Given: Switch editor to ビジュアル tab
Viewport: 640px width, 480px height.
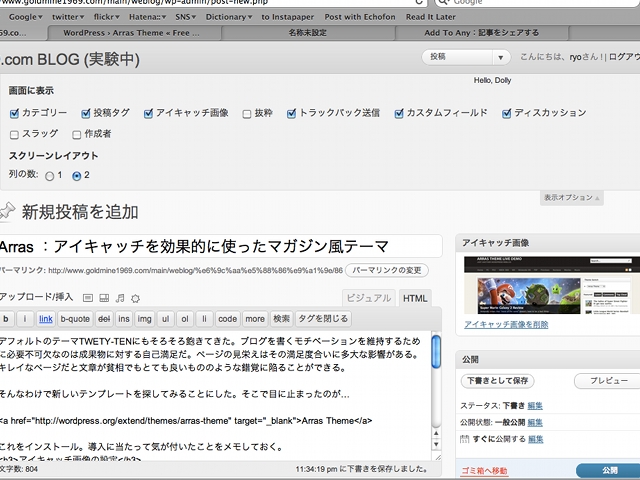Looking at the screenshot, I should coord(369,298).
